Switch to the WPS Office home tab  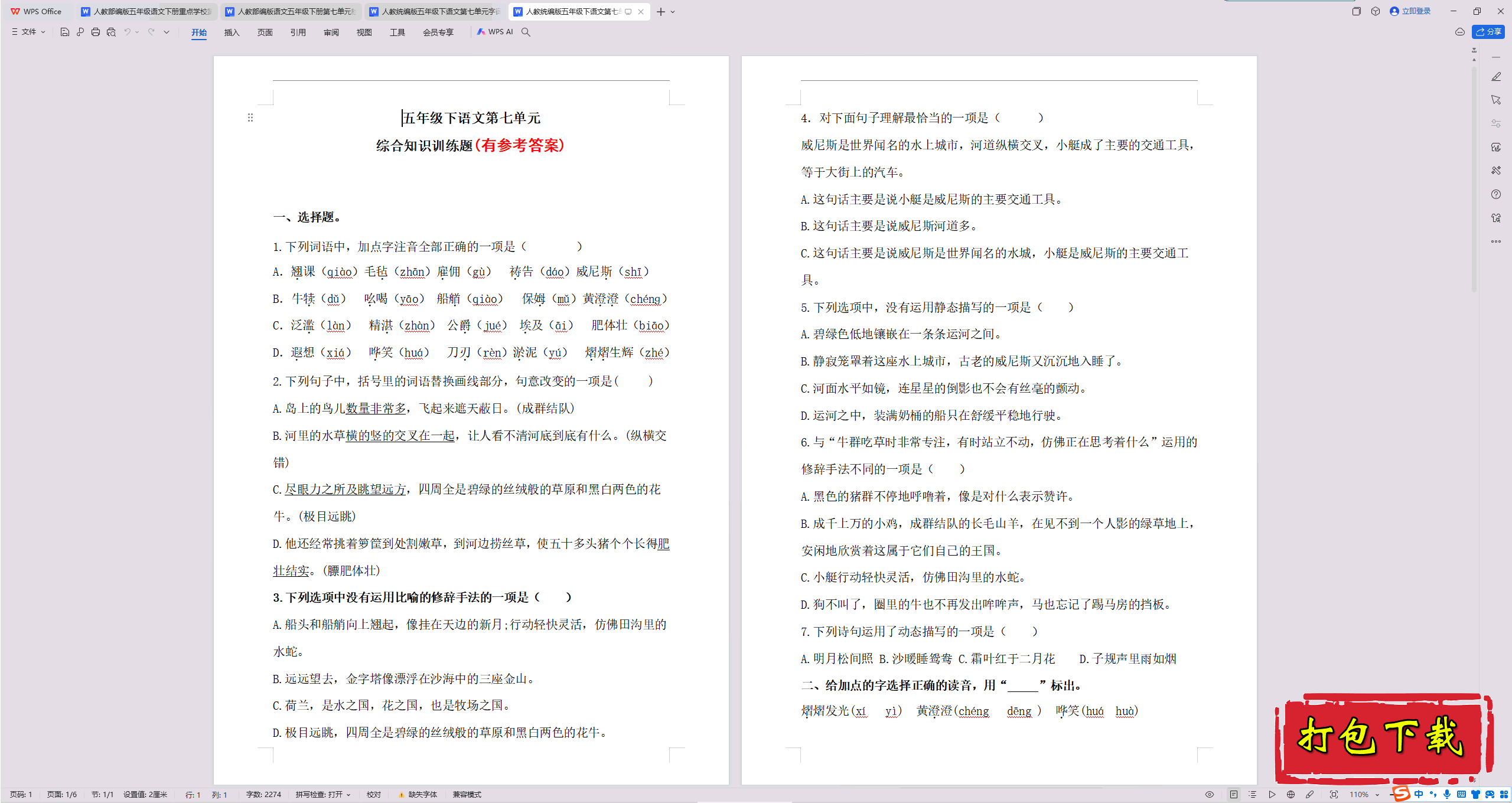(x=37, y=11)
